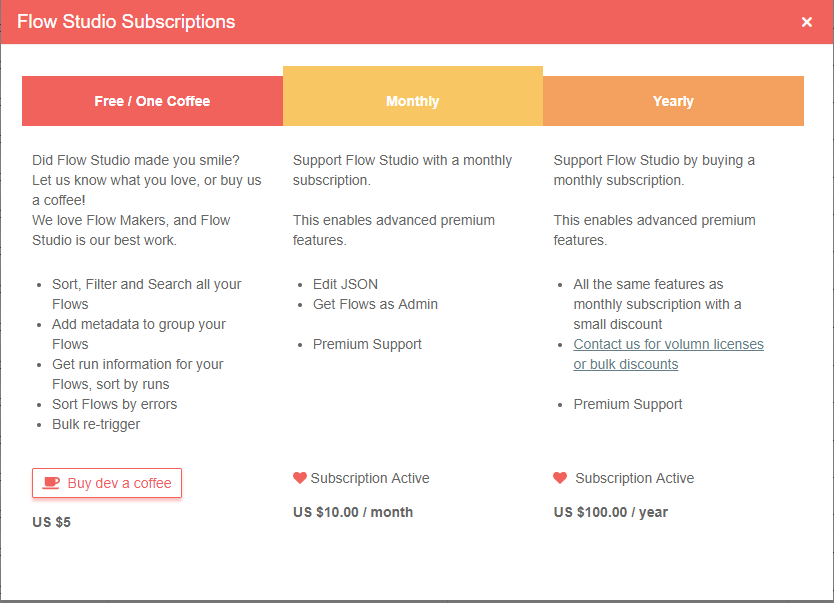
Task: Select the Free / One Coffee header
Action: (152, 101)
